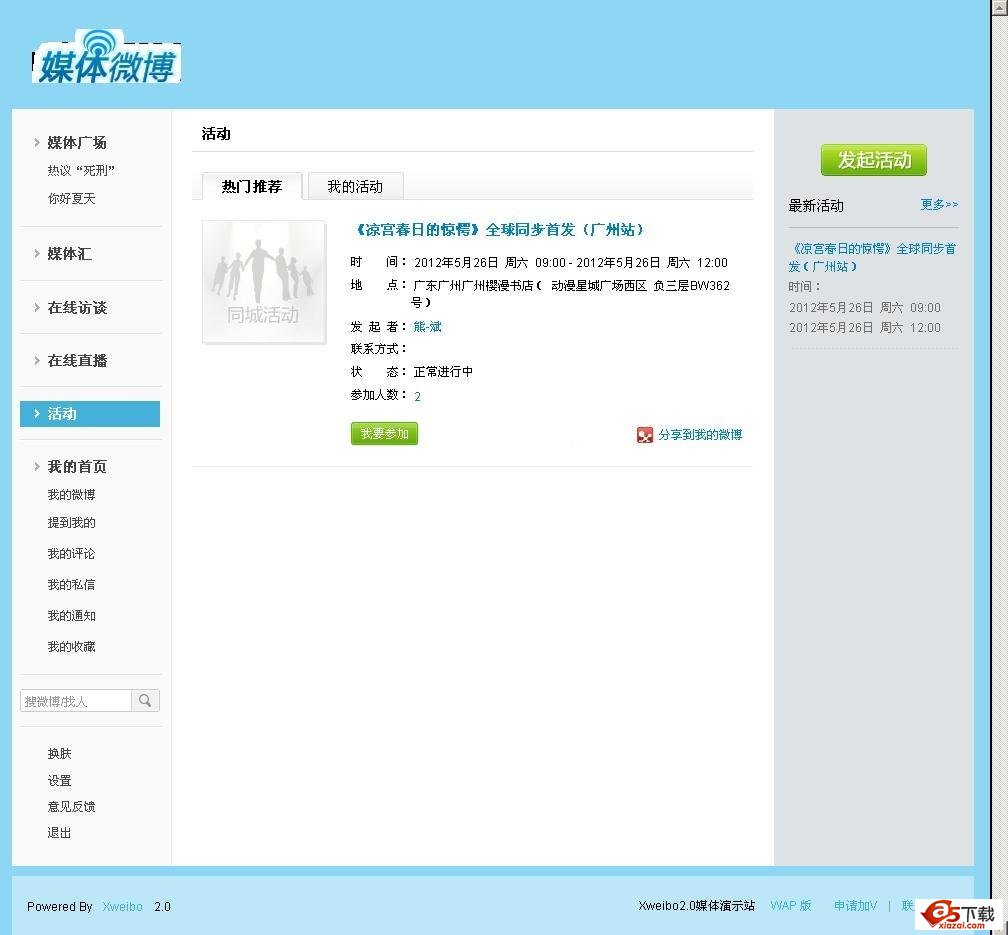Open WAP 版 footer link
The height and width of the screenshot is (935, 1008).
pos(791,905)
